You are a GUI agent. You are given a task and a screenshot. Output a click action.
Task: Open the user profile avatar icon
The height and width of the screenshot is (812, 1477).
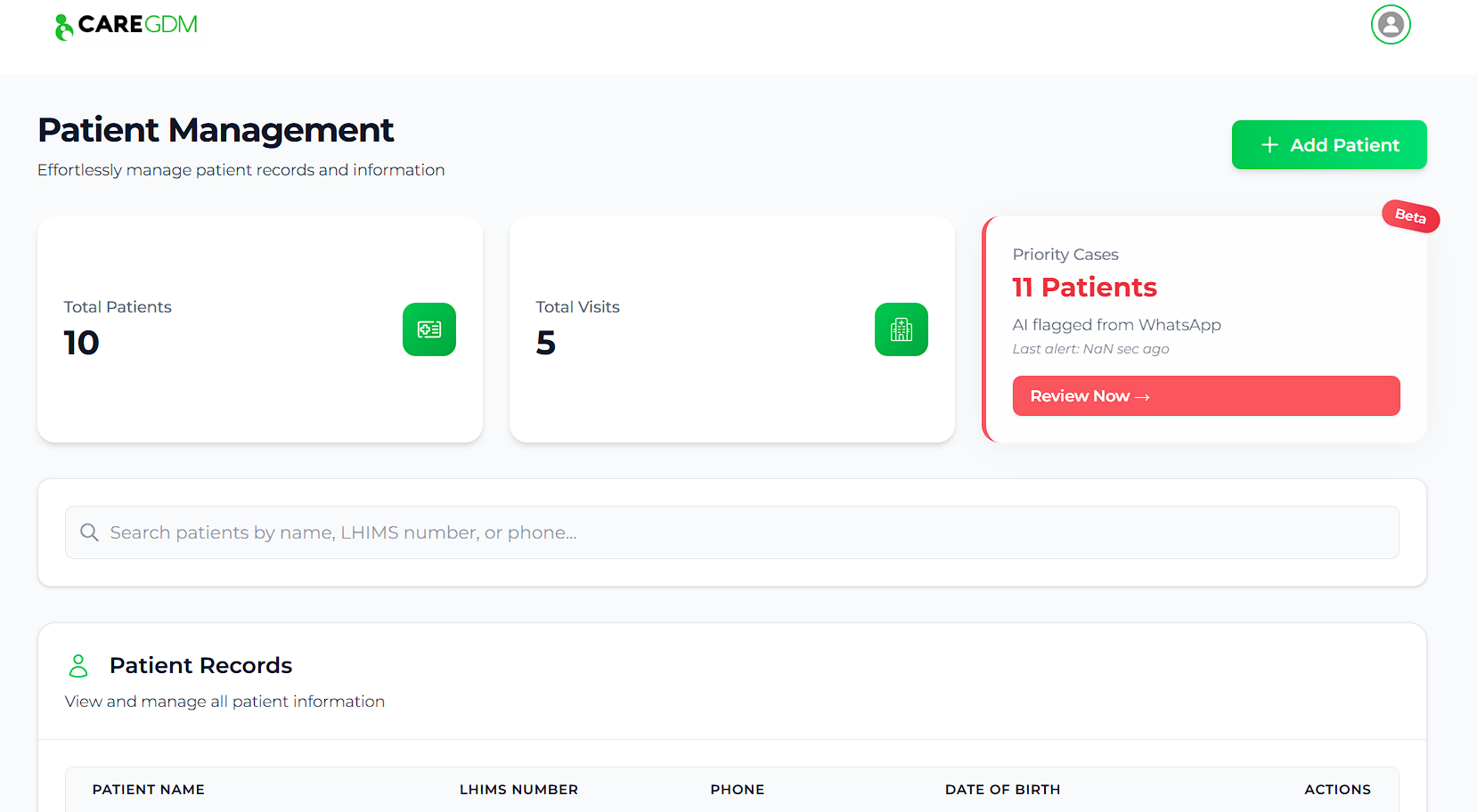coord(1391,25)
